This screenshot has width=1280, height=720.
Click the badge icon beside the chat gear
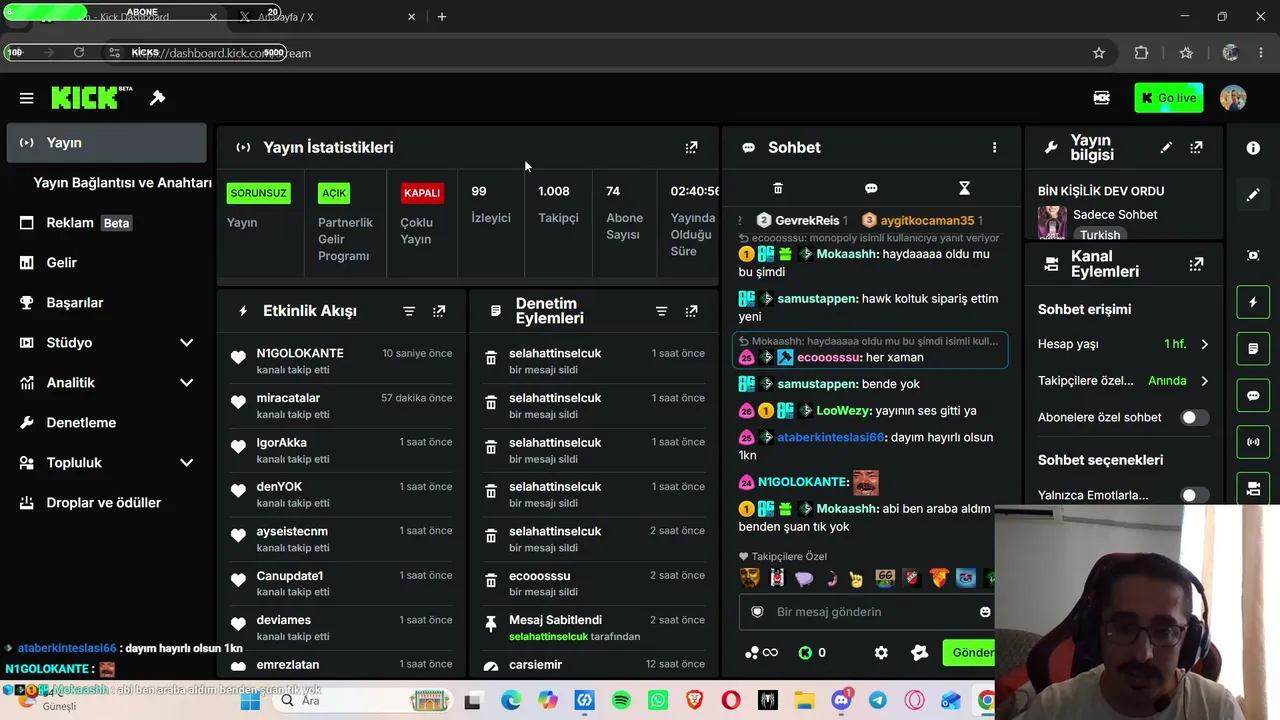coord(920,653)
